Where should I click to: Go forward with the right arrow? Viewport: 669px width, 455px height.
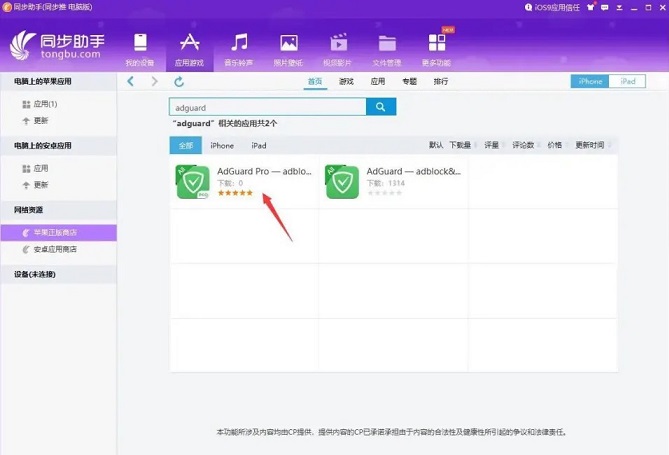pos(154,81)
